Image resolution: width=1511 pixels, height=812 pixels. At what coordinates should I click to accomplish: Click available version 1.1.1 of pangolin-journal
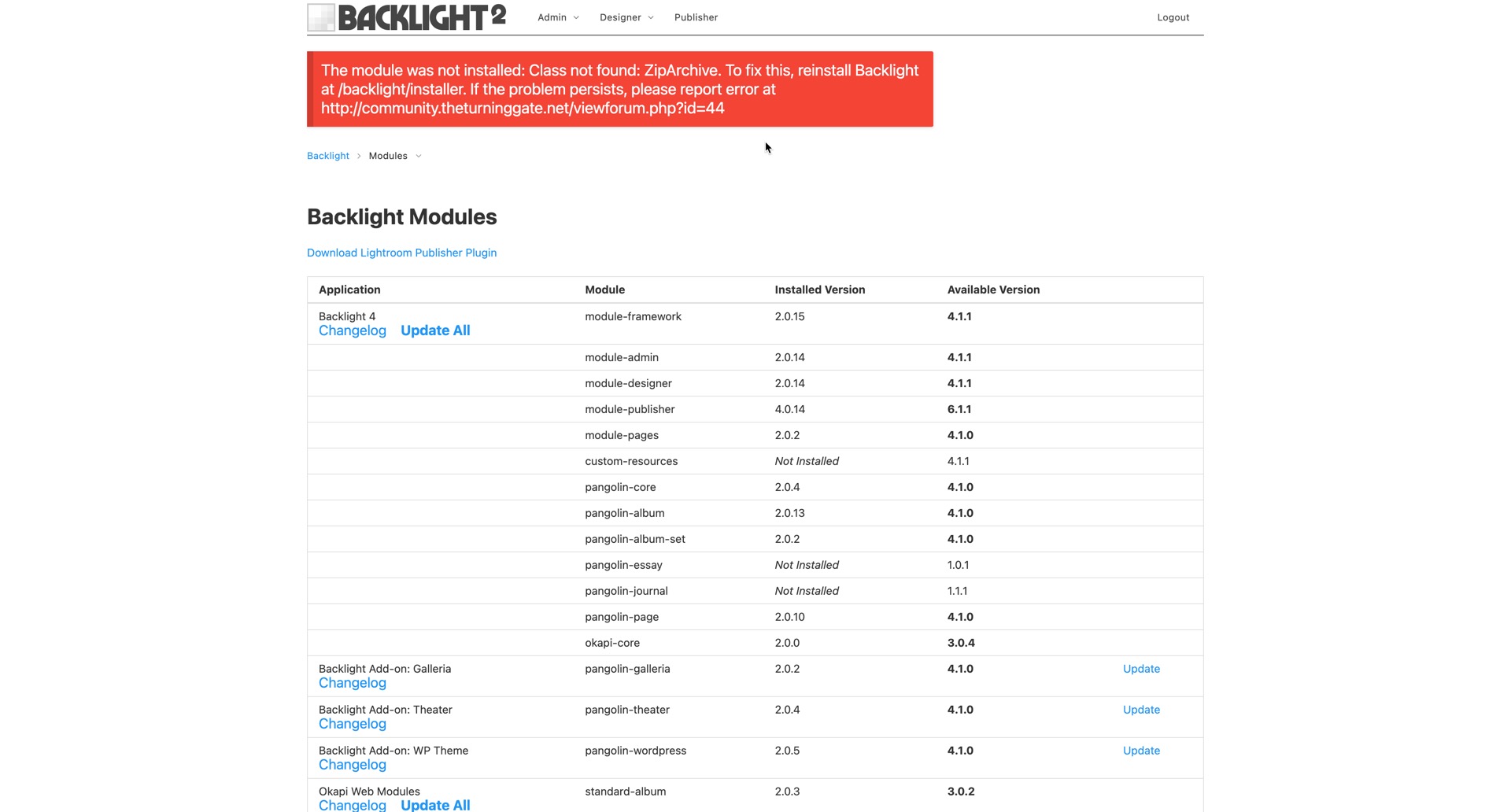(957, 591)
